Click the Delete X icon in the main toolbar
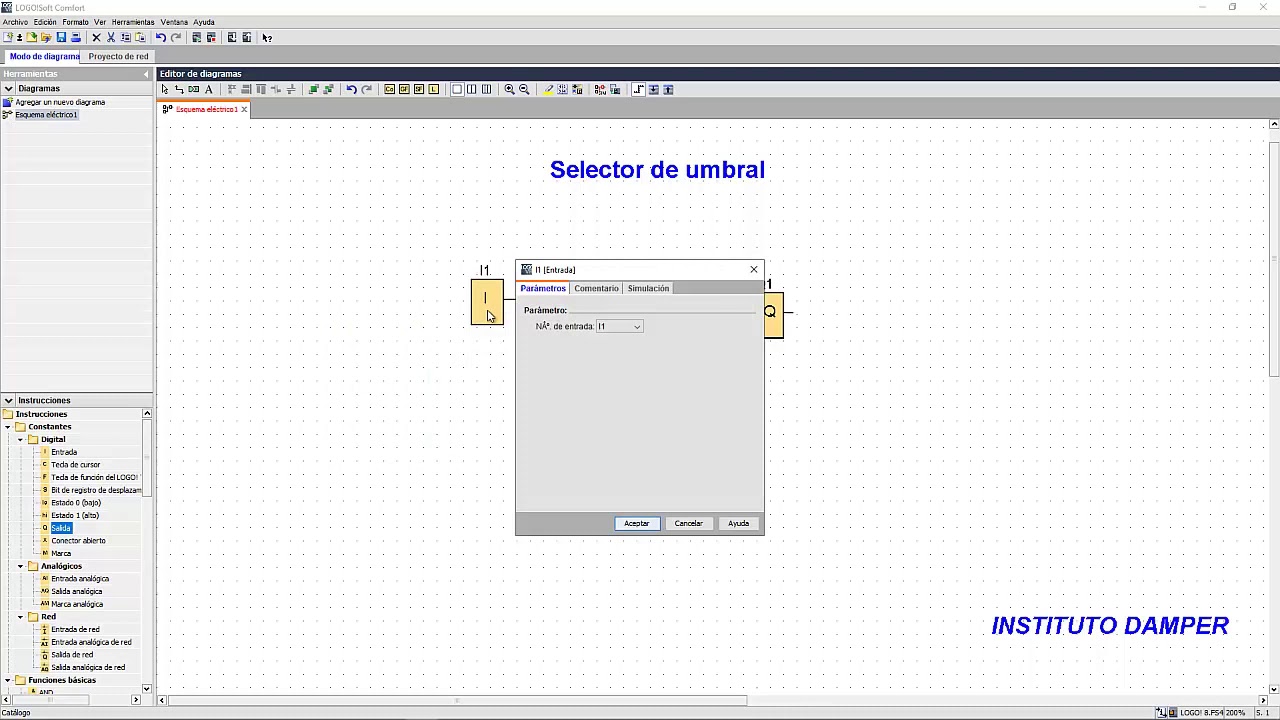Image resolution: width=1280 pixels, height=720 pixels. coord(96,37)
